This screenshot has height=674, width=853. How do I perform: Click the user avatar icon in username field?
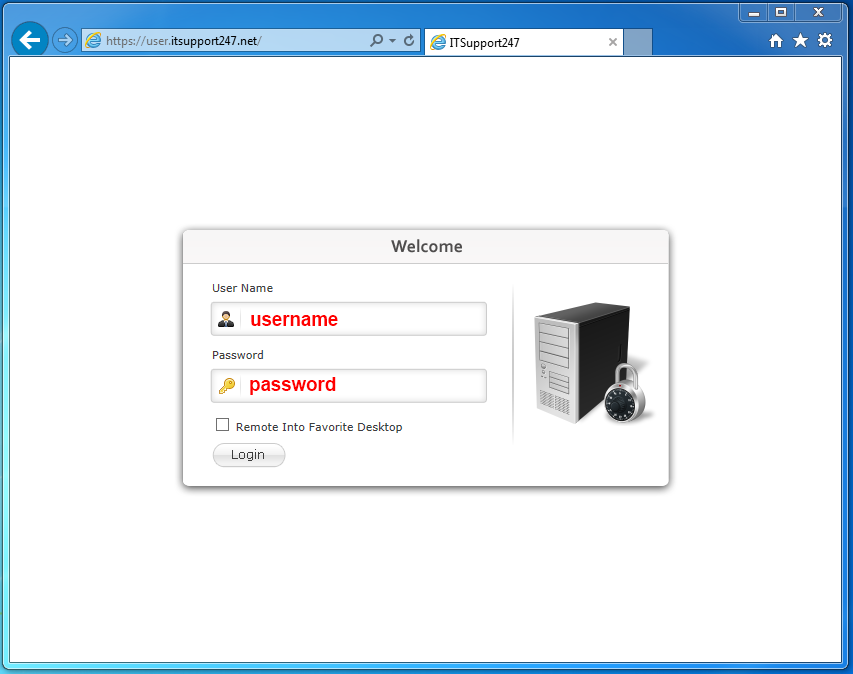[x=226, y=319]
